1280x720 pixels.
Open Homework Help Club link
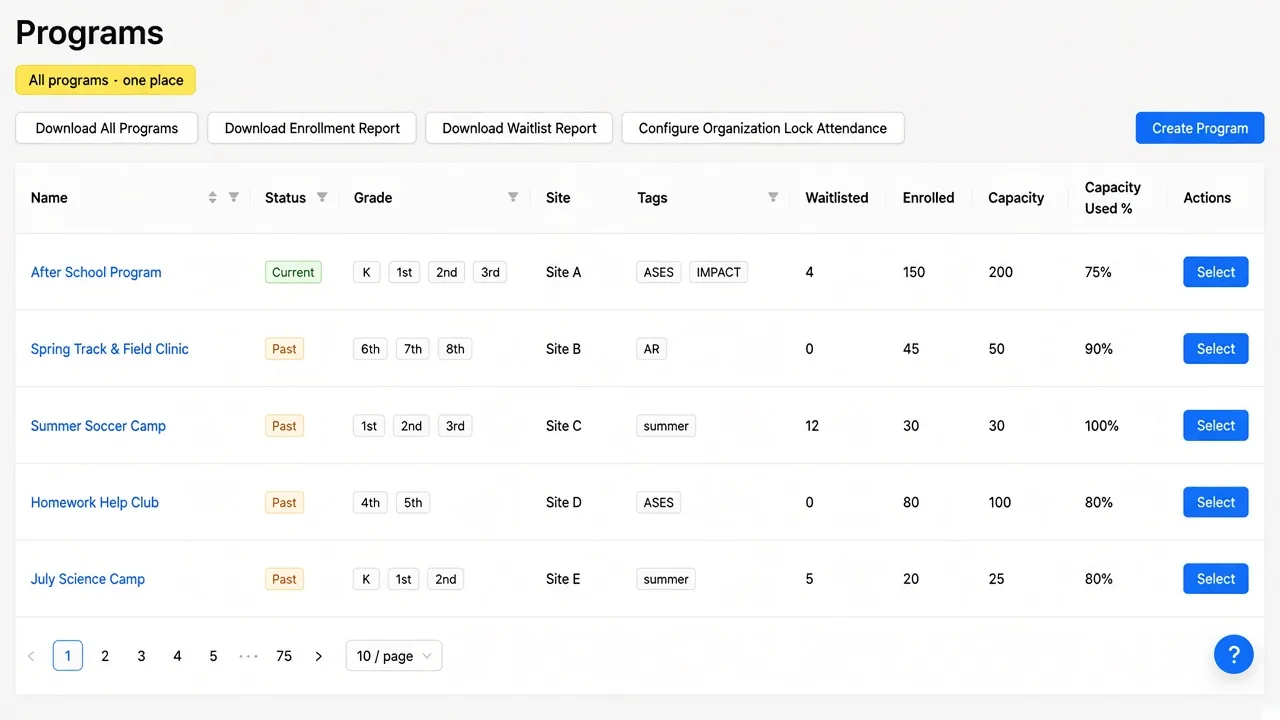click(x=95, y=503)
